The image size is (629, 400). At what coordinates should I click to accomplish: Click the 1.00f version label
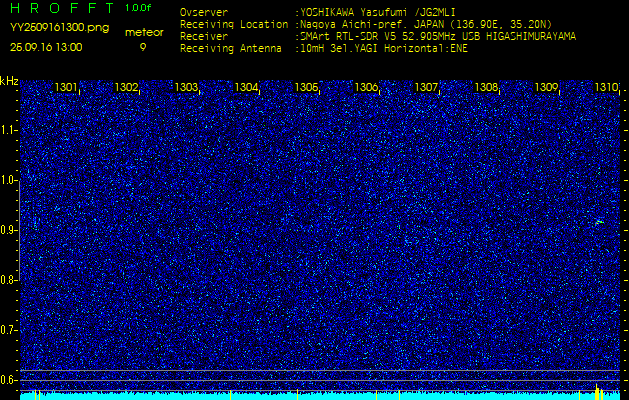[139, 8]
